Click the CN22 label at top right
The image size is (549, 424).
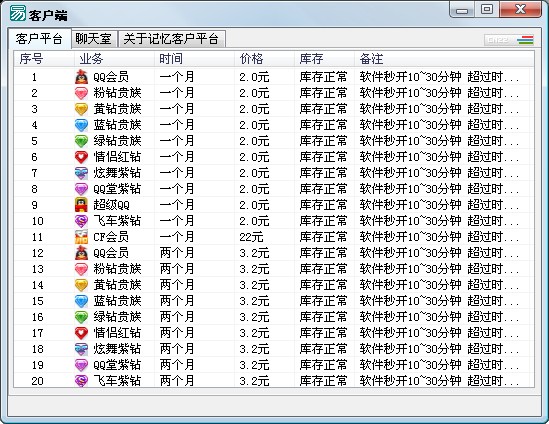pos(498,40)
